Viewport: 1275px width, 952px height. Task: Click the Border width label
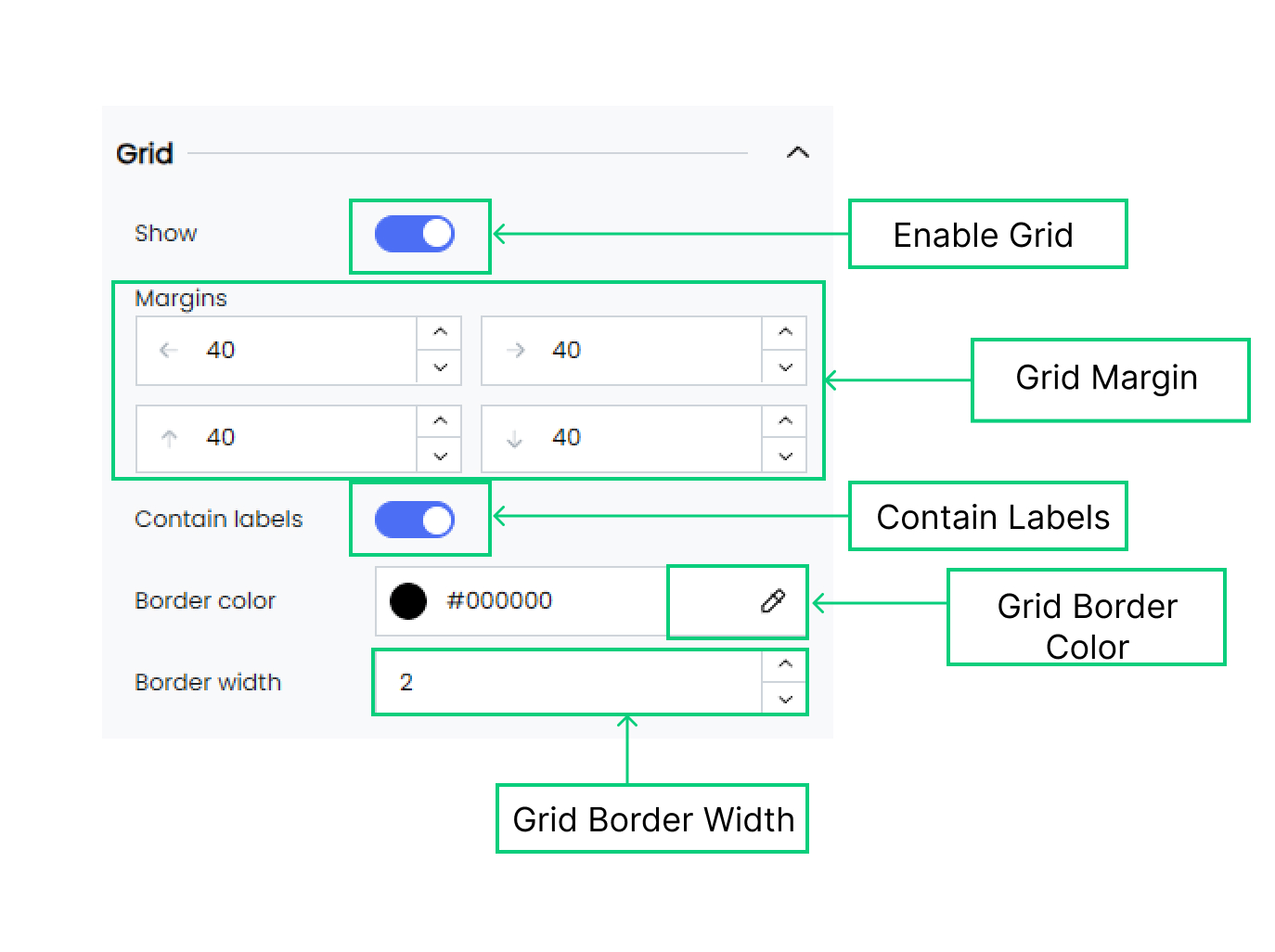tap(208, 683)
